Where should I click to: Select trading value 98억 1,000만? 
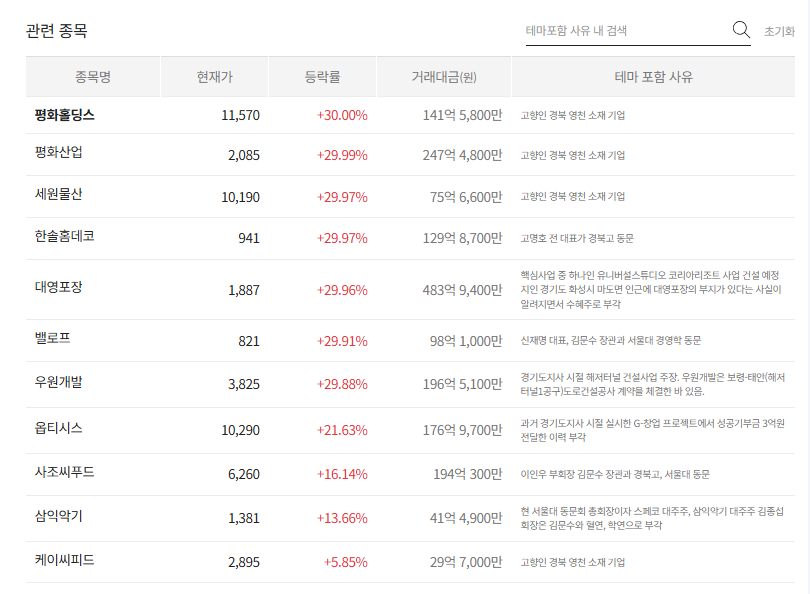[466, 341]
